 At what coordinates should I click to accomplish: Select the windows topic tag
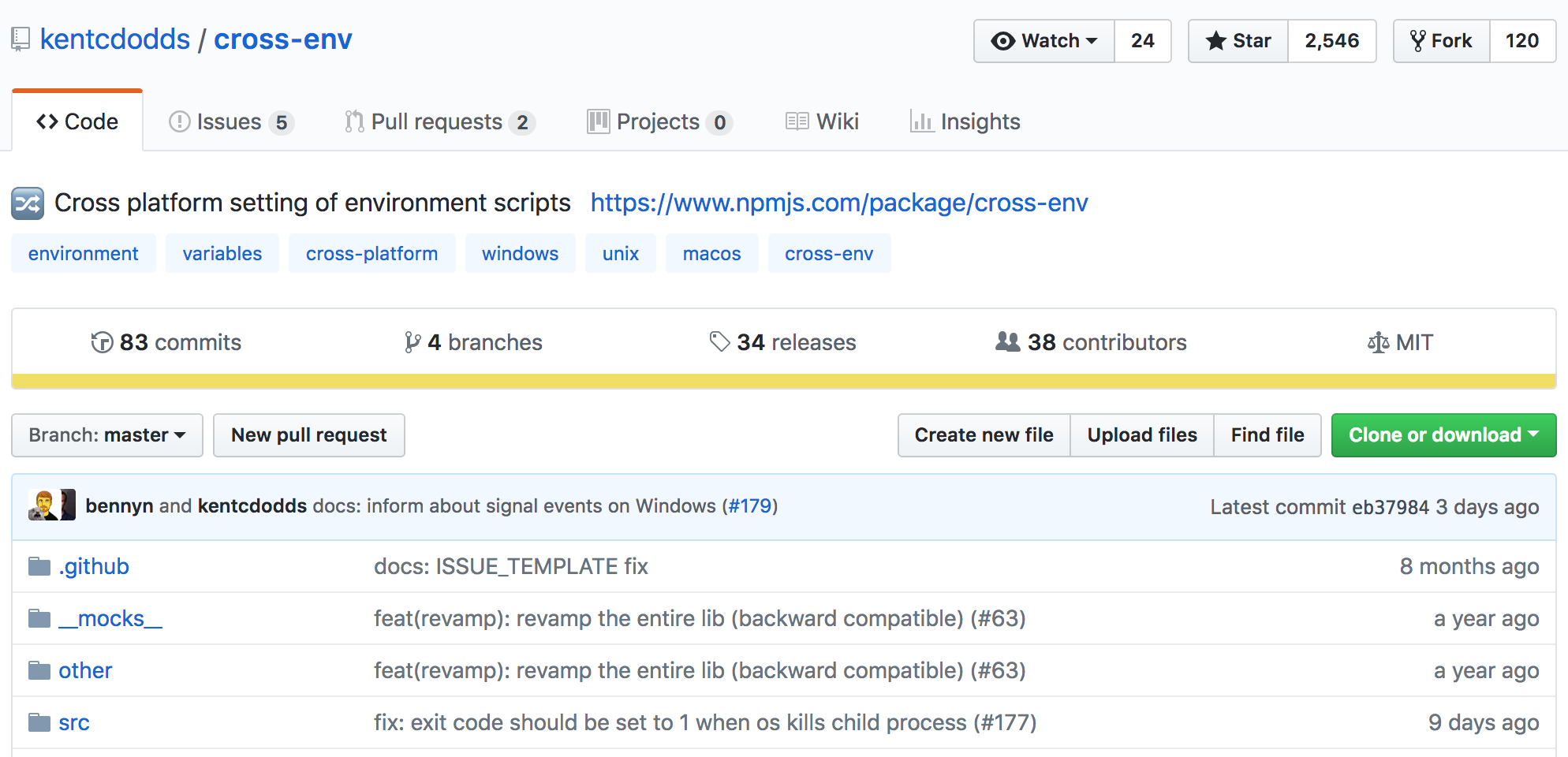tap(521, 253)
